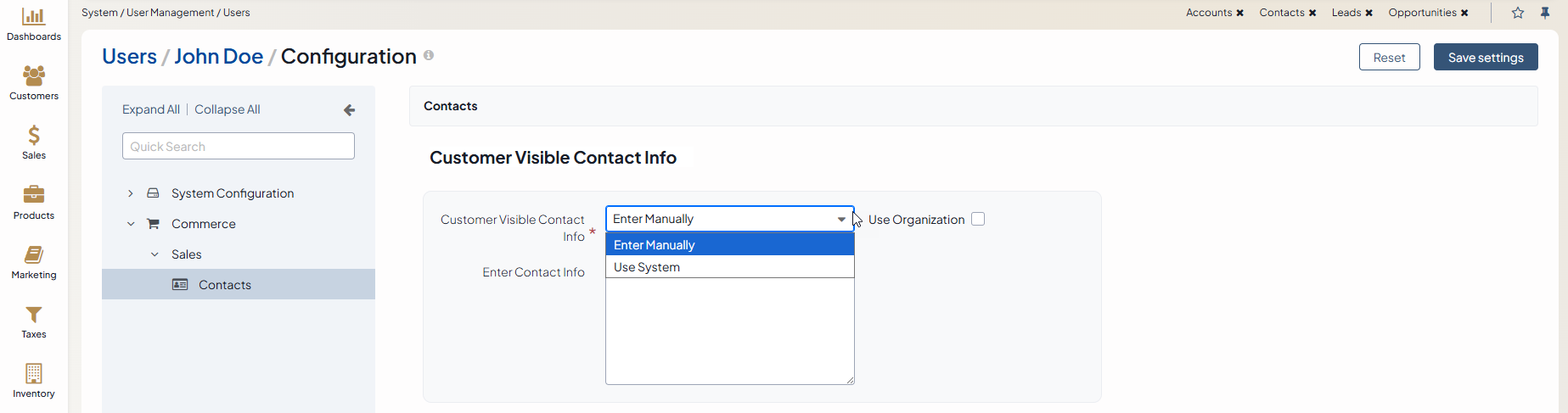
Task: Click the pin icon in top bar
Action: click(x=1545, y=13)
